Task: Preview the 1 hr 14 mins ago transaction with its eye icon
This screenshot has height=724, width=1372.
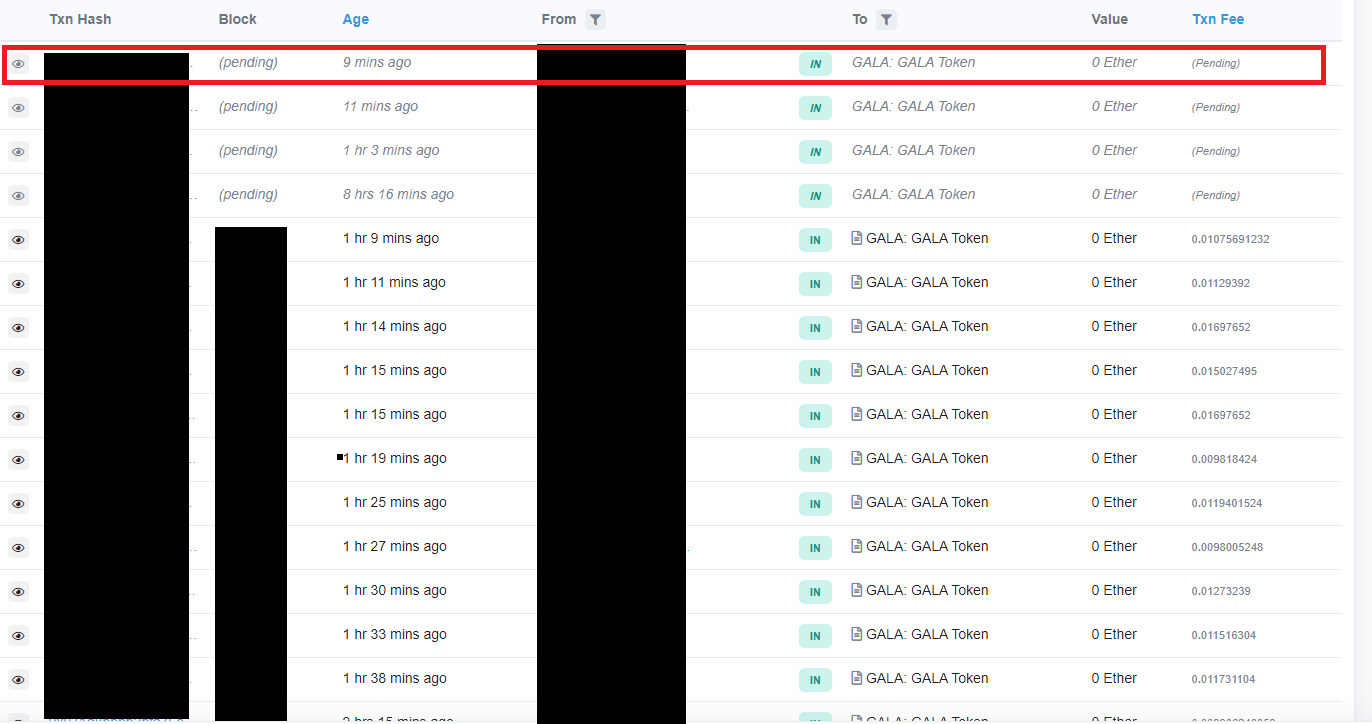Action: click(18, 328)
